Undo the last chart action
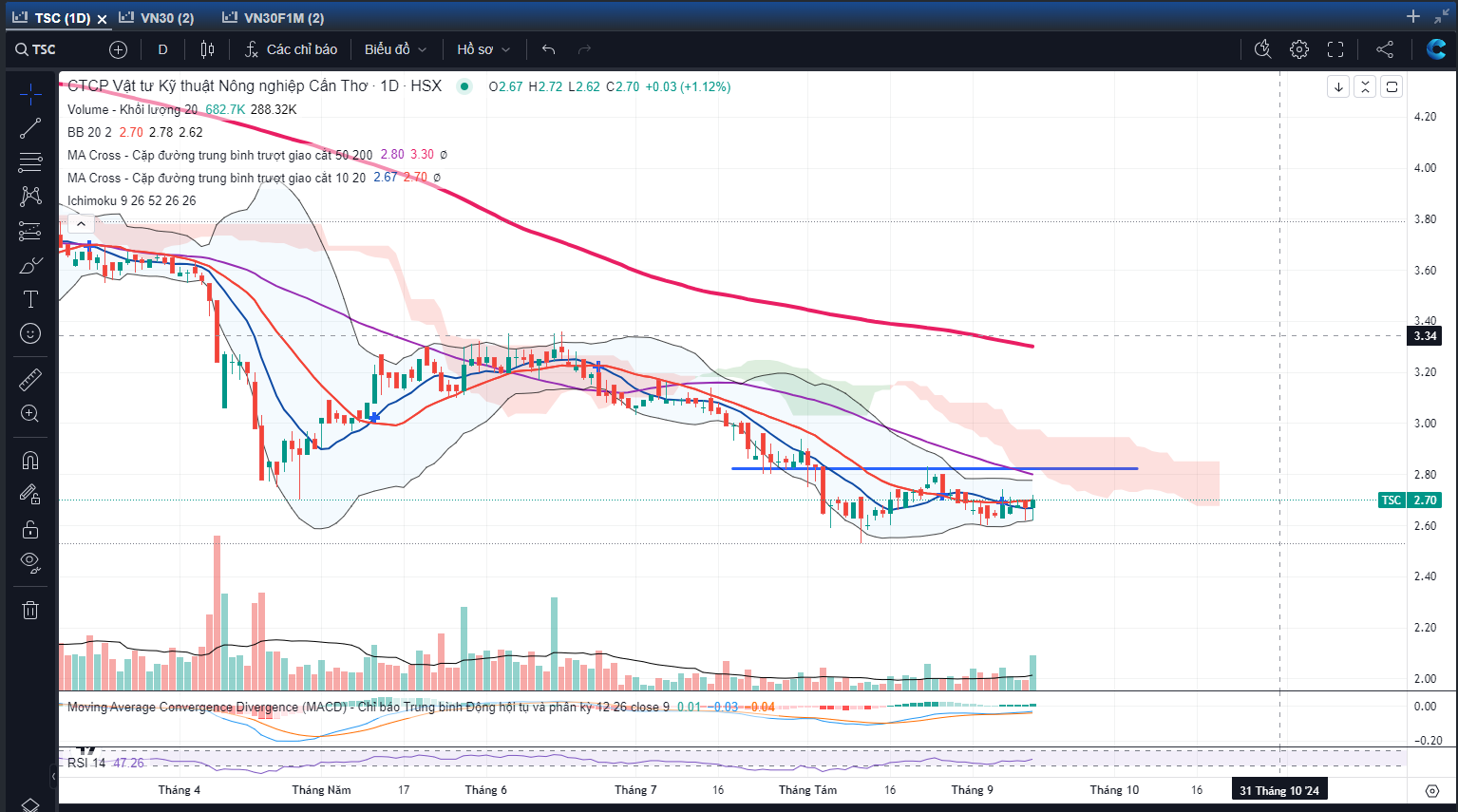This screenshot has width=1458, height=812. coord(548,49)
